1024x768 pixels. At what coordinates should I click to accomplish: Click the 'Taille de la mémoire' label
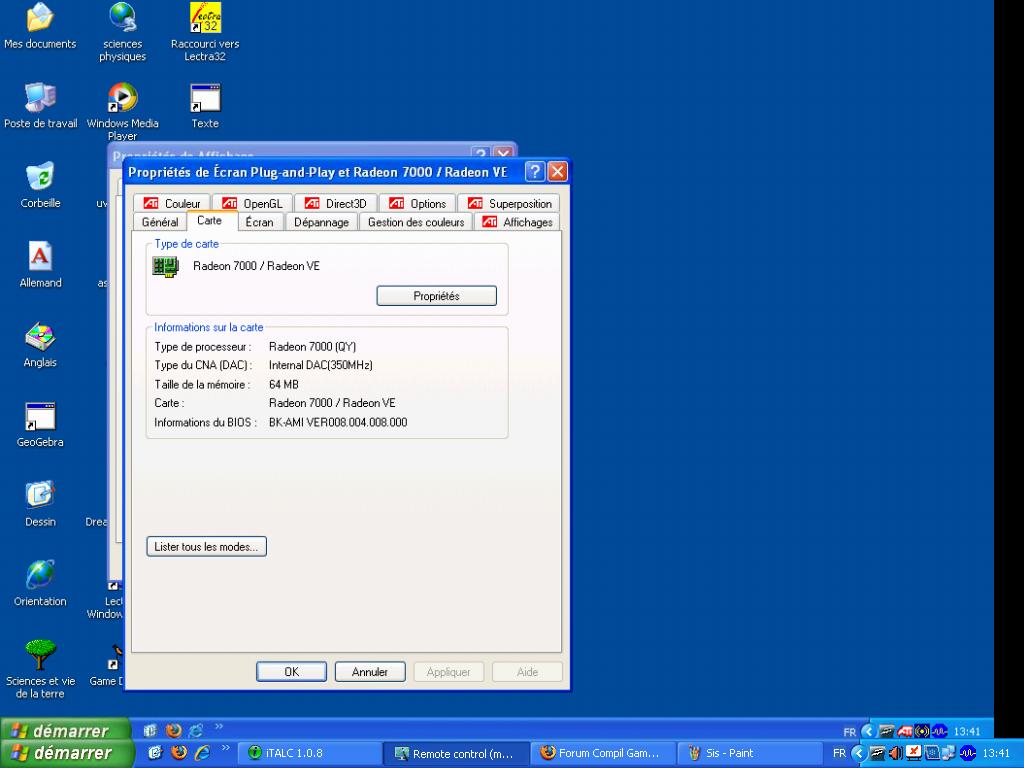pos(202,385)
